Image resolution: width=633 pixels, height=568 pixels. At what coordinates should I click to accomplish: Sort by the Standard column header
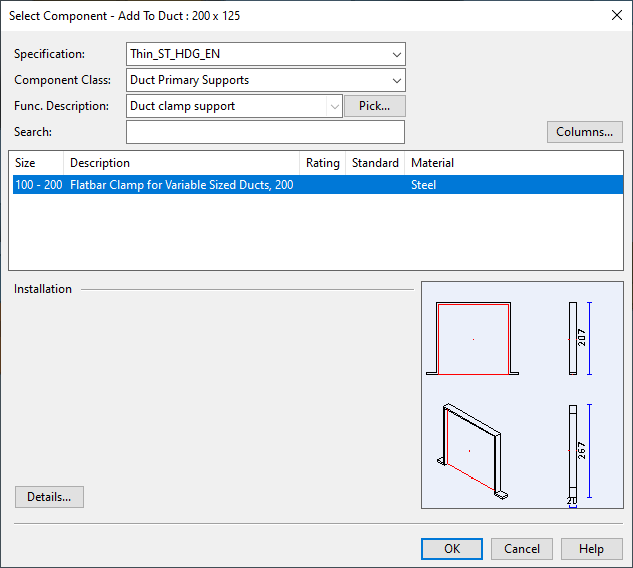(375, 163)
